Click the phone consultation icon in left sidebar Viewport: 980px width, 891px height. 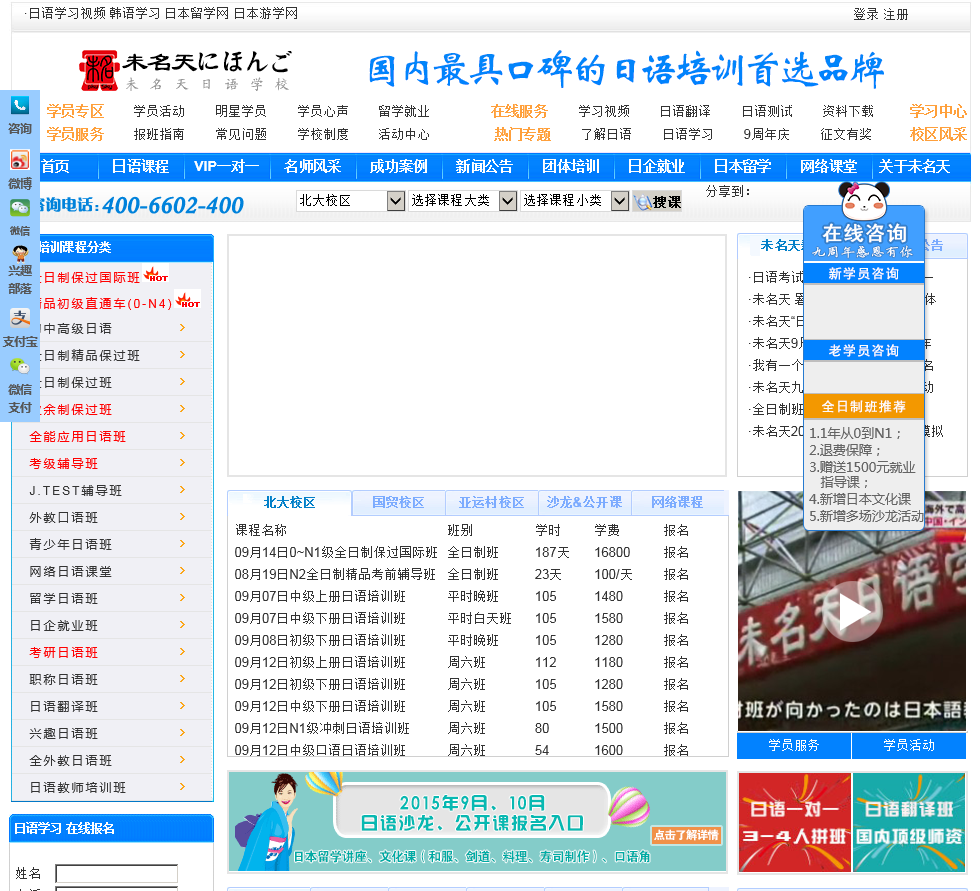19,106
